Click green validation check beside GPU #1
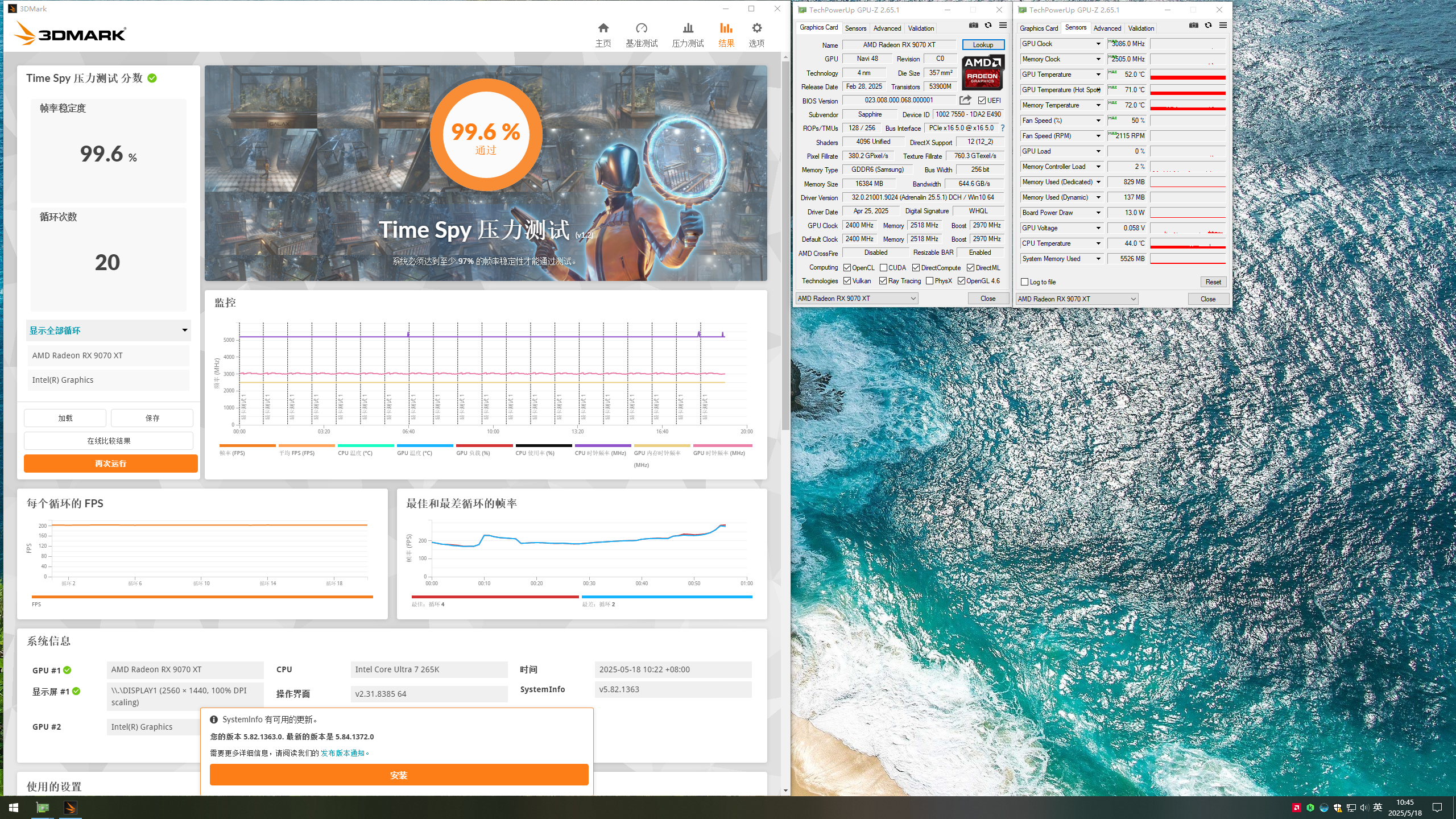Image resolution: width=1456 pixels, height=819 pixels. tap(67, 670)
